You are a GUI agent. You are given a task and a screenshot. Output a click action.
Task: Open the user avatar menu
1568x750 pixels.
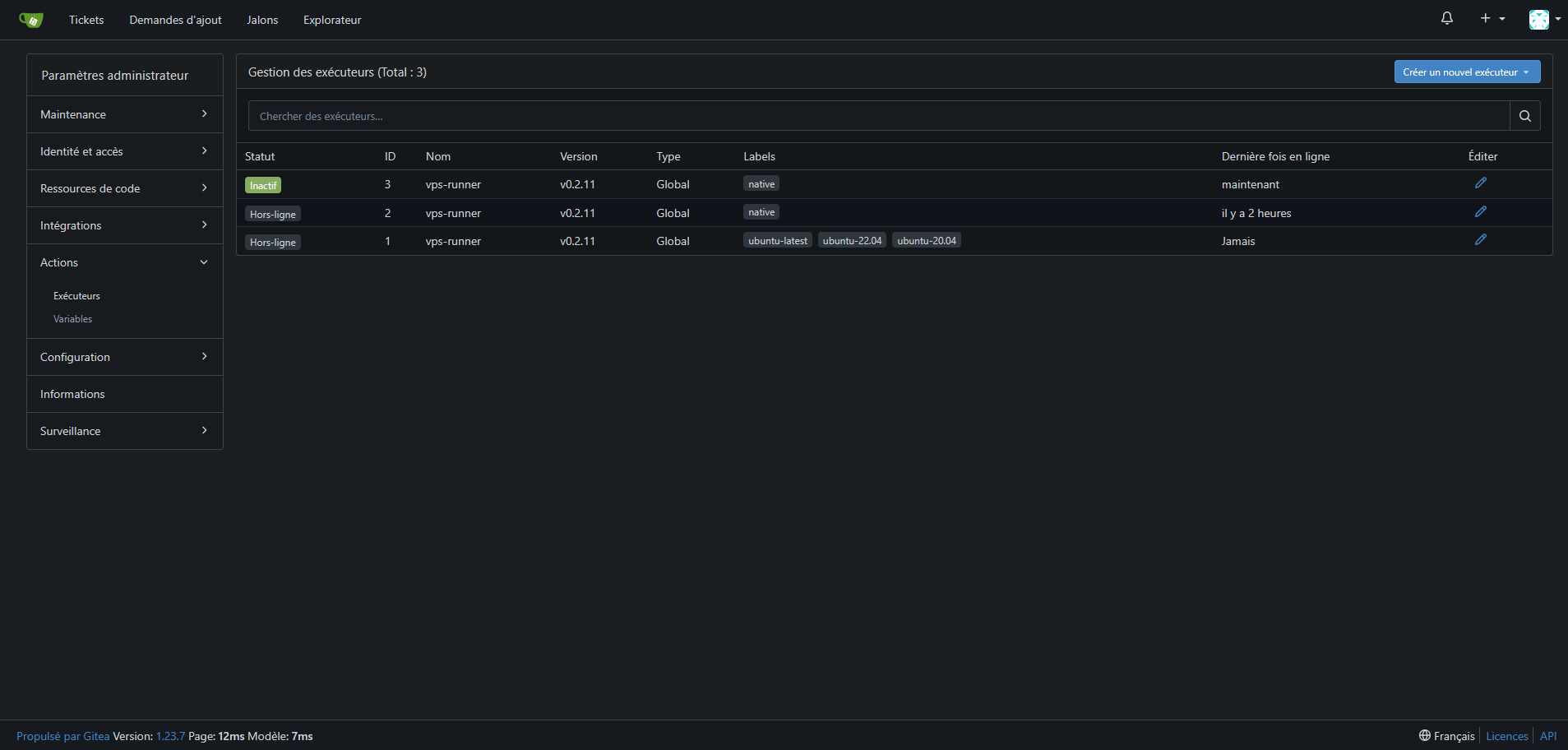(x=1543, y=19)
